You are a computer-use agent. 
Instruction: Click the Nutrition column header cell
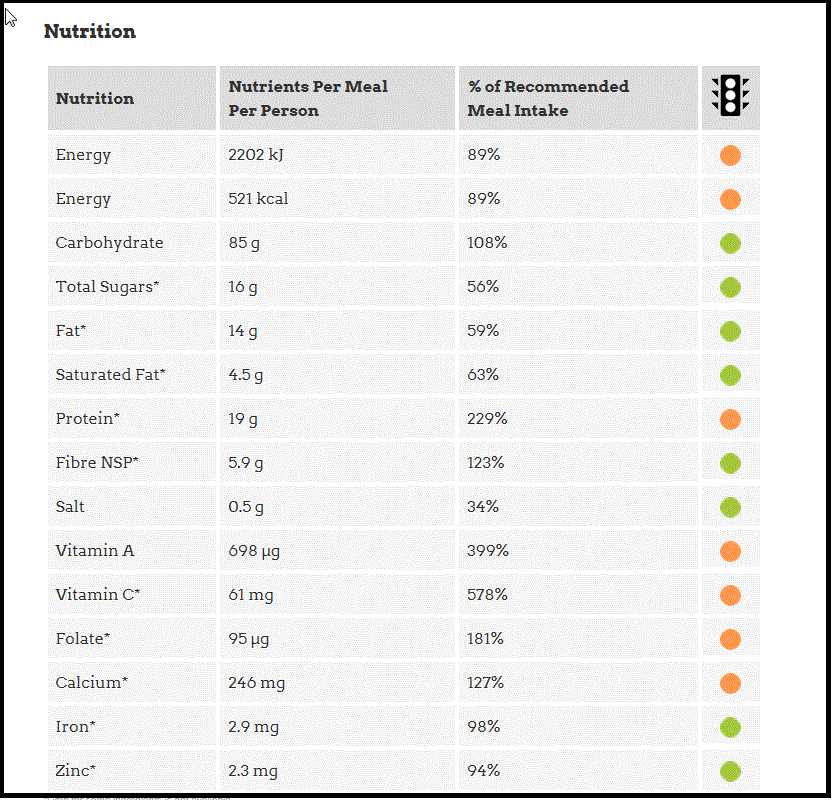pos(95,98)
